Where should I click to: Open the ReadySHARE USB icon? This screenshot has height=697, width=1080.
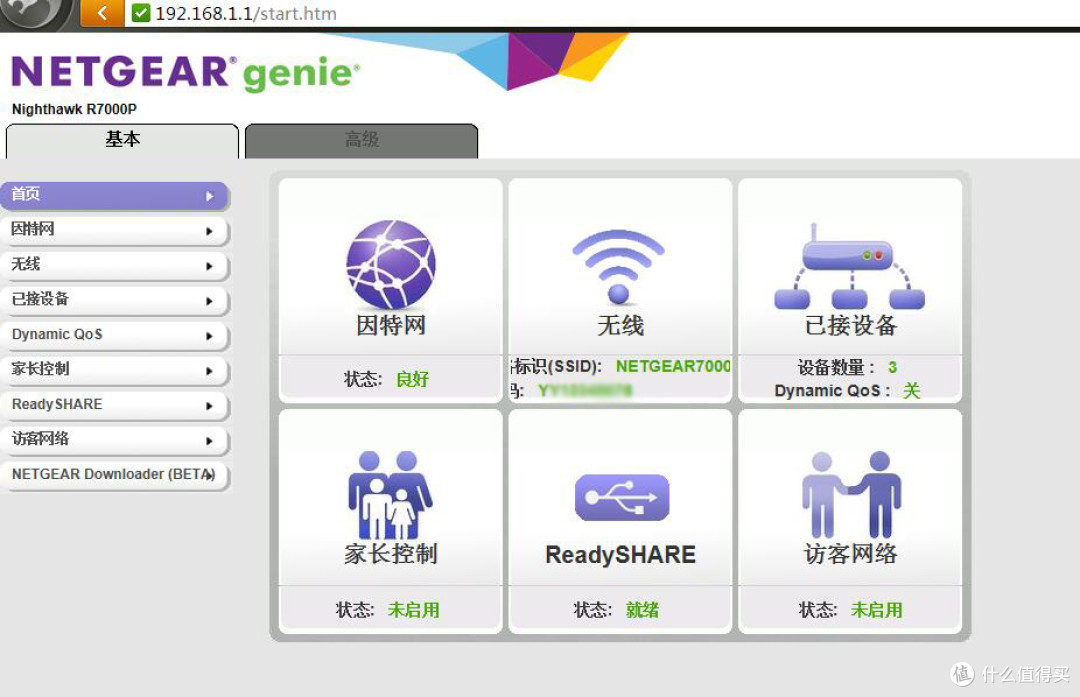point(622,497)
